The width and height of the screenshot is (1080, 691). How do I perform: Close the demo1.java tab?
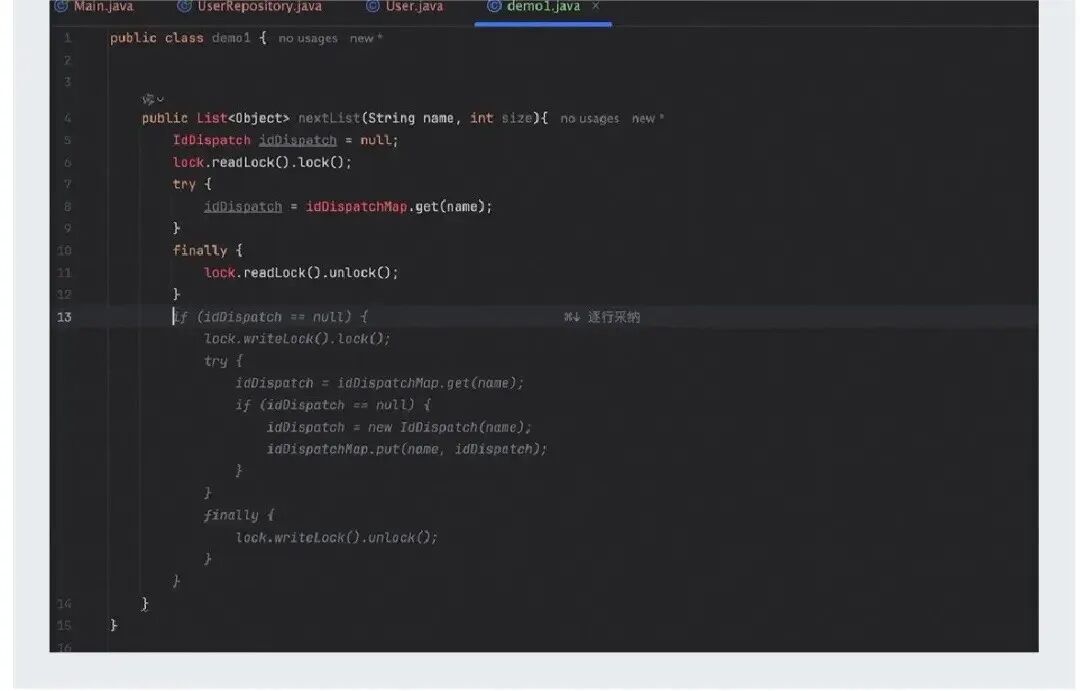click(596, 6)
